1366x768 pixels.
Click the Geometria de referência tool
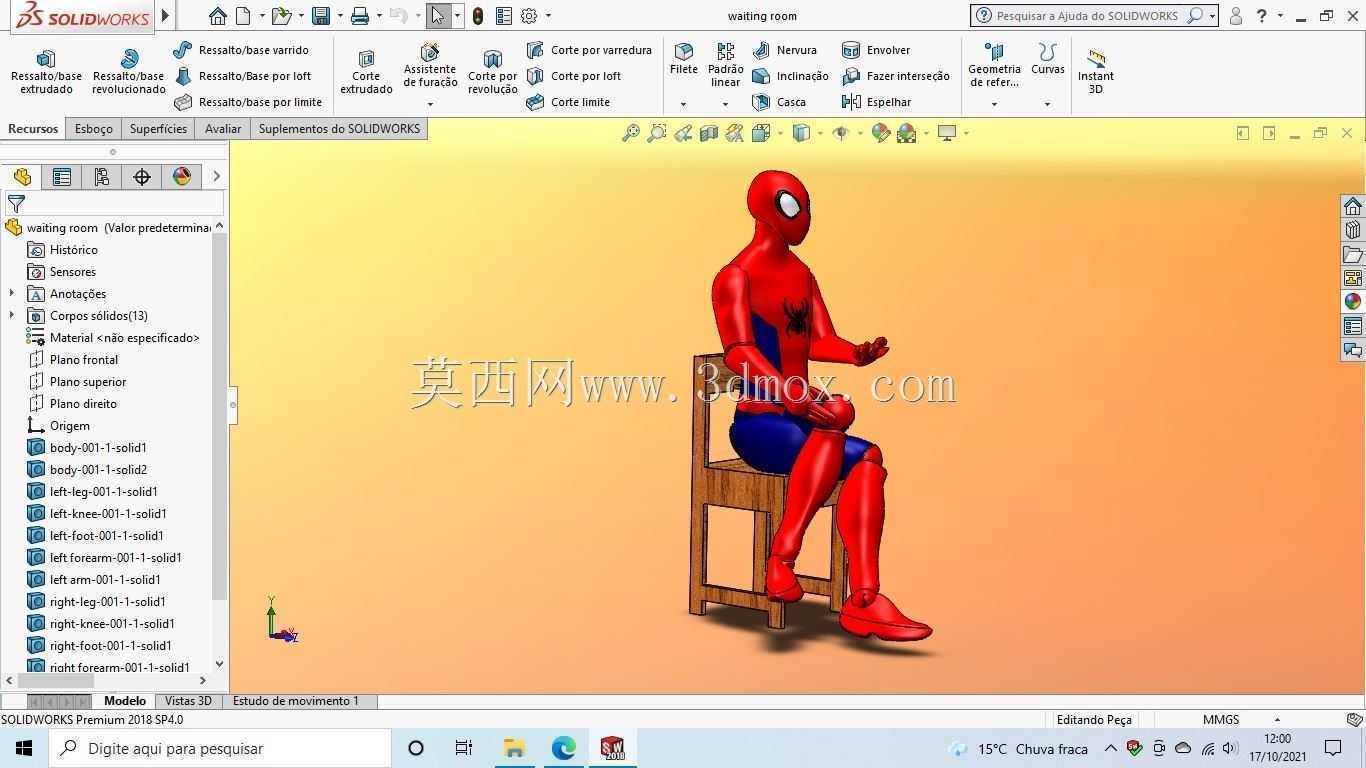pyautogui.click(x=994, y=65)
